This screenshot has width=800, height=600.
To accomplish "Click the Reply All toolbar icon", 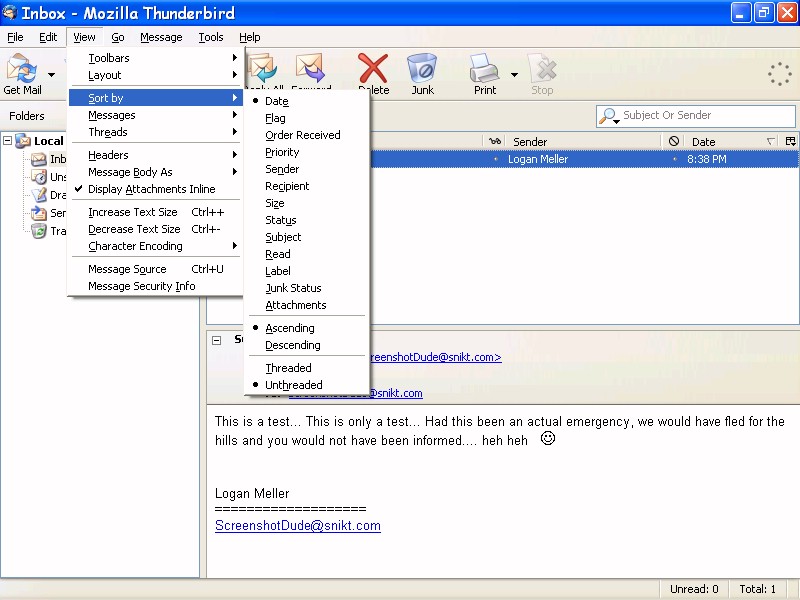I will 262,68.
